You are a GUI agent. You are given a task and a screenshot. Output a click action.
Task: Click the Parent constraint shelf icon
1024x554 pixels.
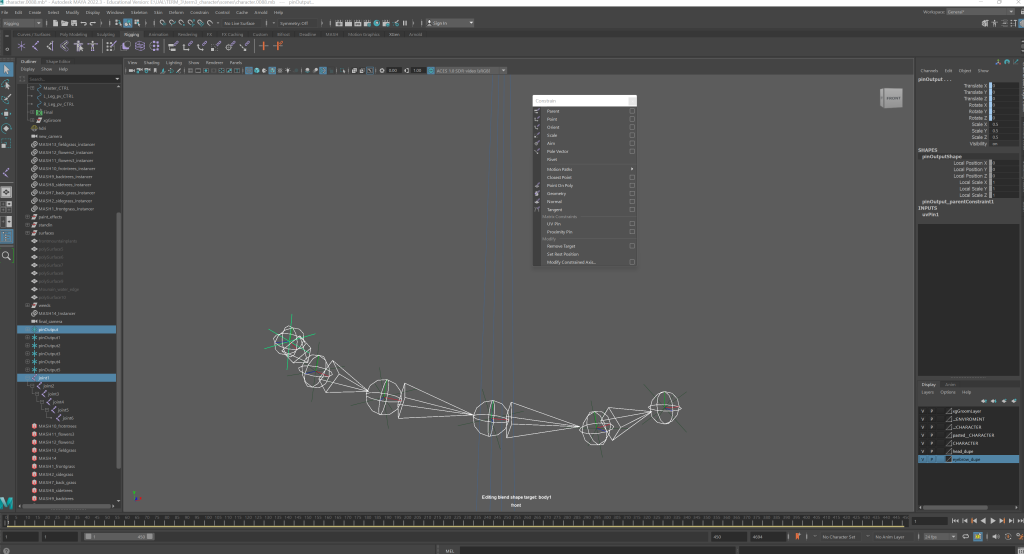(x=172, y=46)
